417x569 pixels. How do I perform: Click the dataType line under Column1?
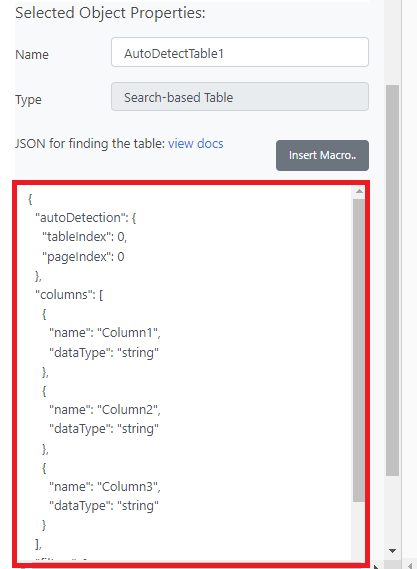104,353
